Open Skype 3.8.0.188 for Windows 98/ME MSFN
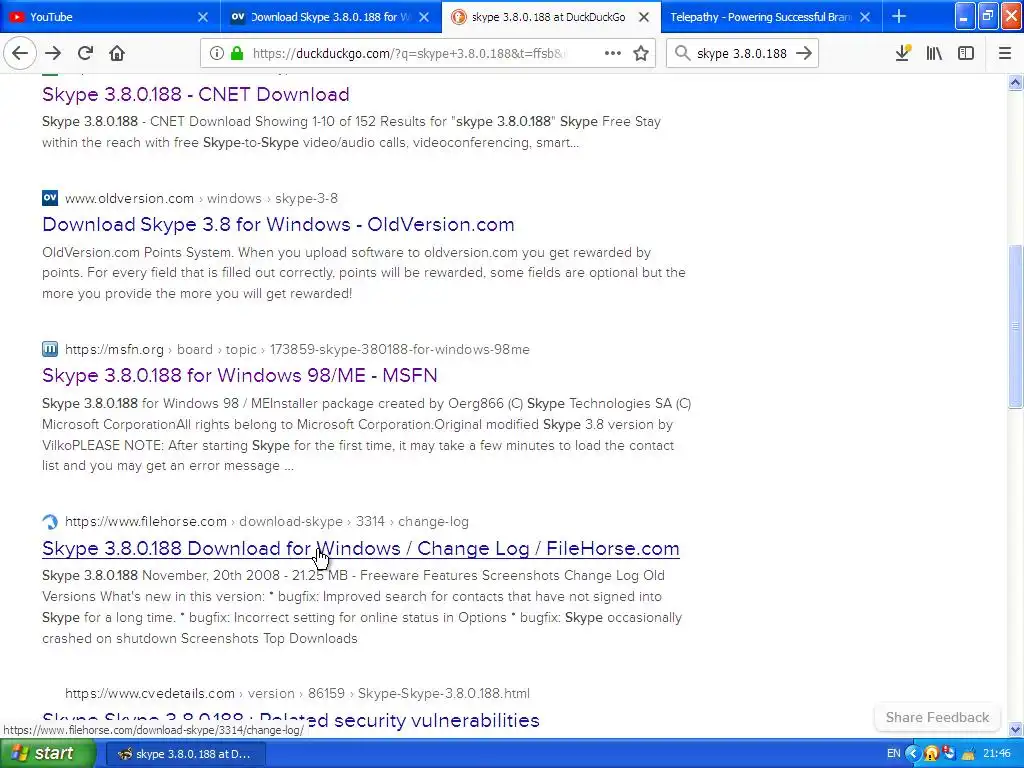1024x768 pixels. click(240, 376)
